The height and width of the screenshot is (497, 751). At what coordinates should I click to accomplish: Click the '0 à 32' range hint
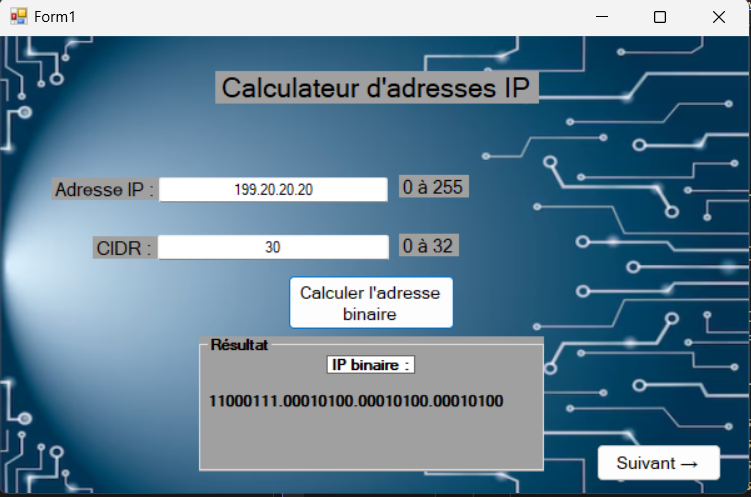[429, 246]
